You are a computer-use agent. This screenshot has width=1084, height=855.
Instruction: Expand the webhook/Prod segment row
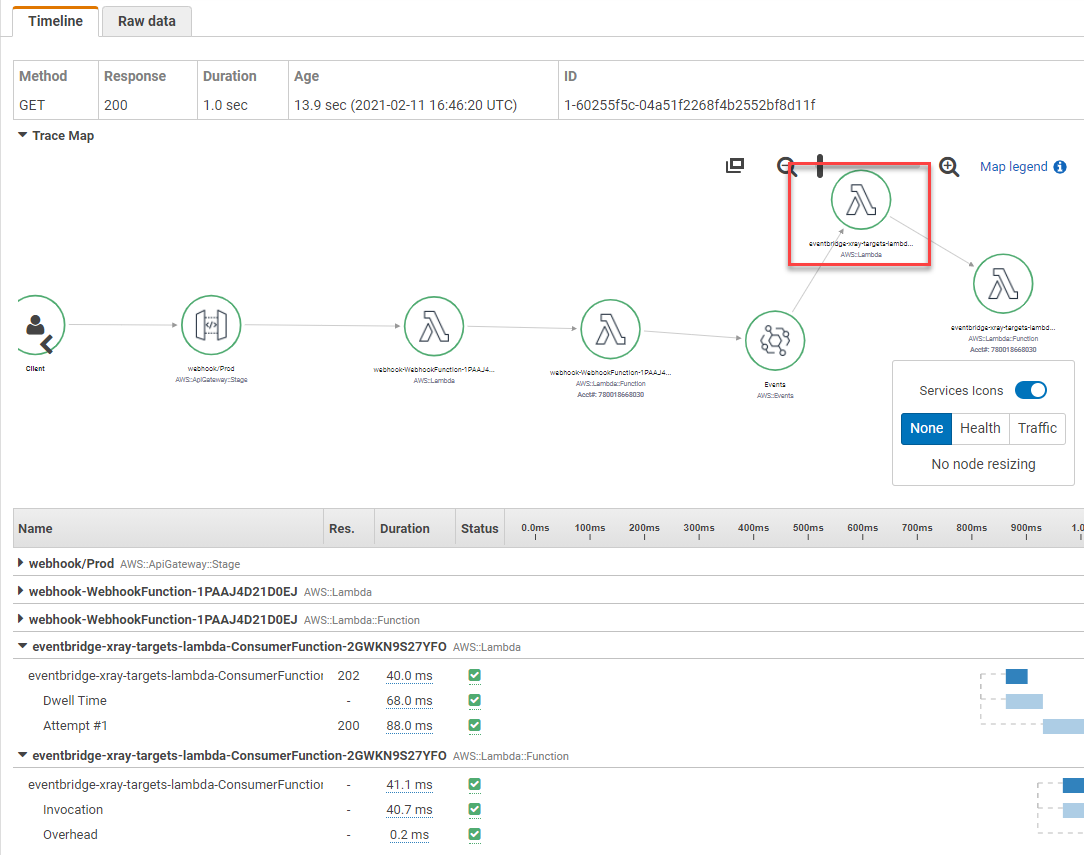tap(21, 563)
